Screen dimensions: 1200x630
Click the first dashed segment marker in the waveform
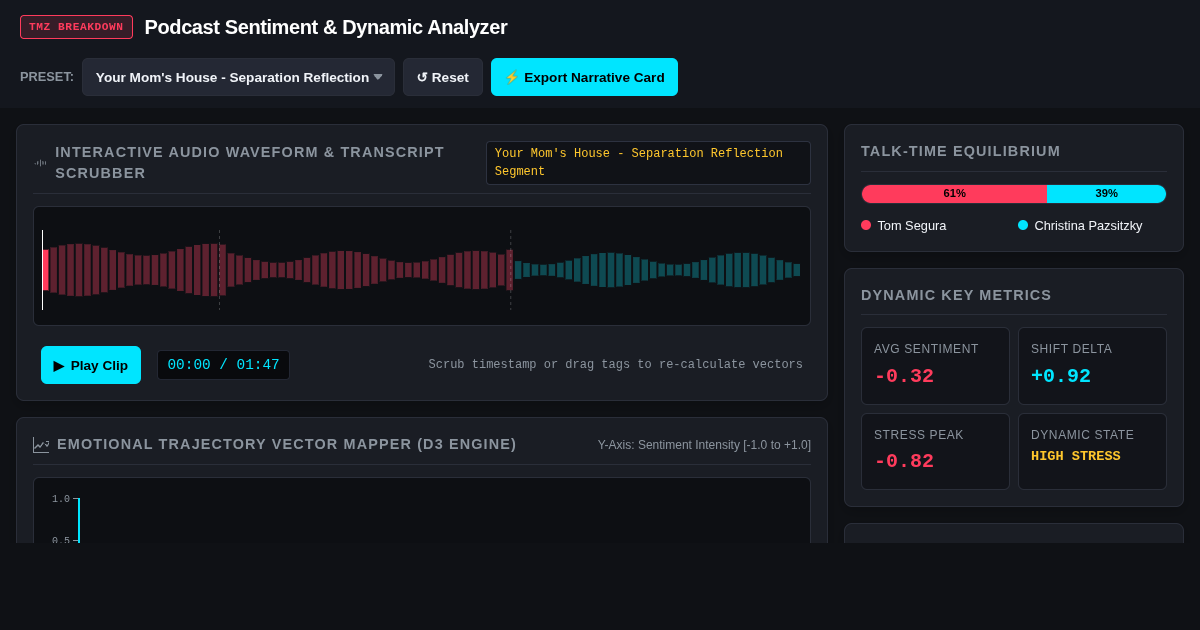pyautogui.click(x=219, y=270)
